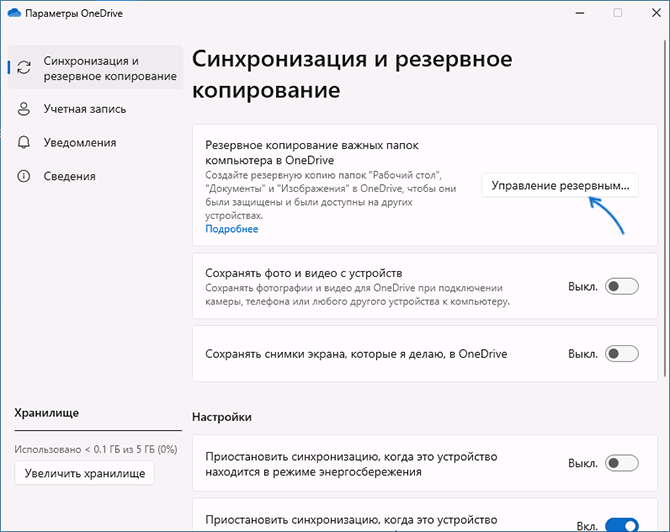Click the Настройки section heading
Image resolution: width=670 pixels, height=532 pixels.
coord(222,417)
